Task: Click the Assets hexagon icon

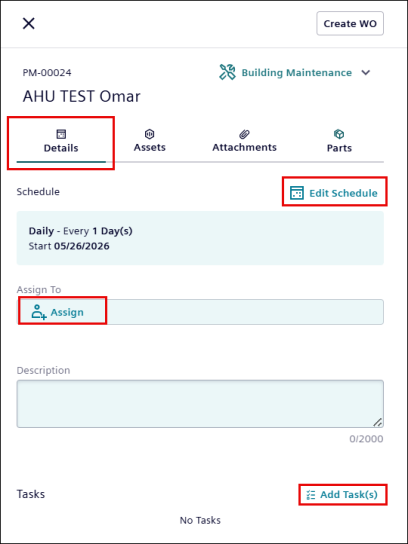Action: 150,134
